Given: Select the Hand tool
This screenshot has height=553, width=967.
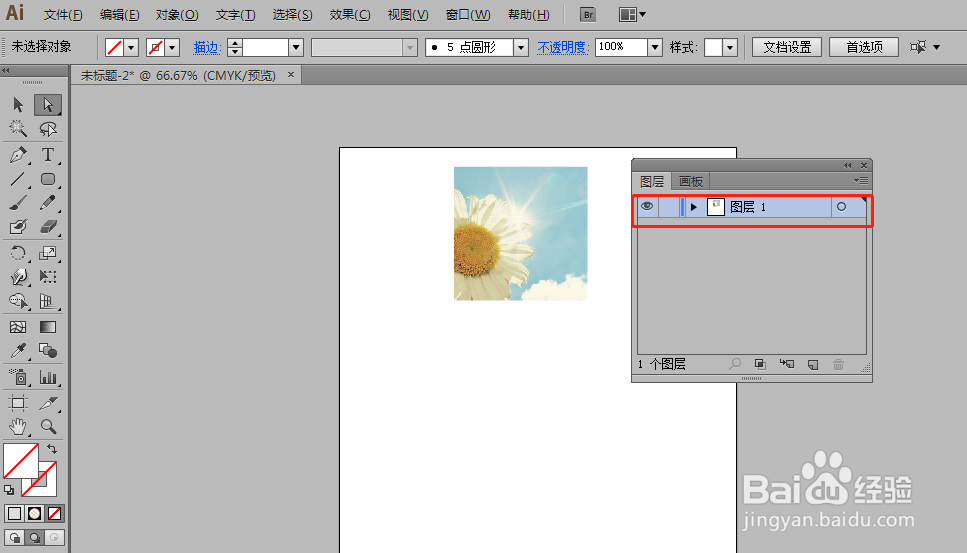Looking at the screenshot, I should click(18, 427).
